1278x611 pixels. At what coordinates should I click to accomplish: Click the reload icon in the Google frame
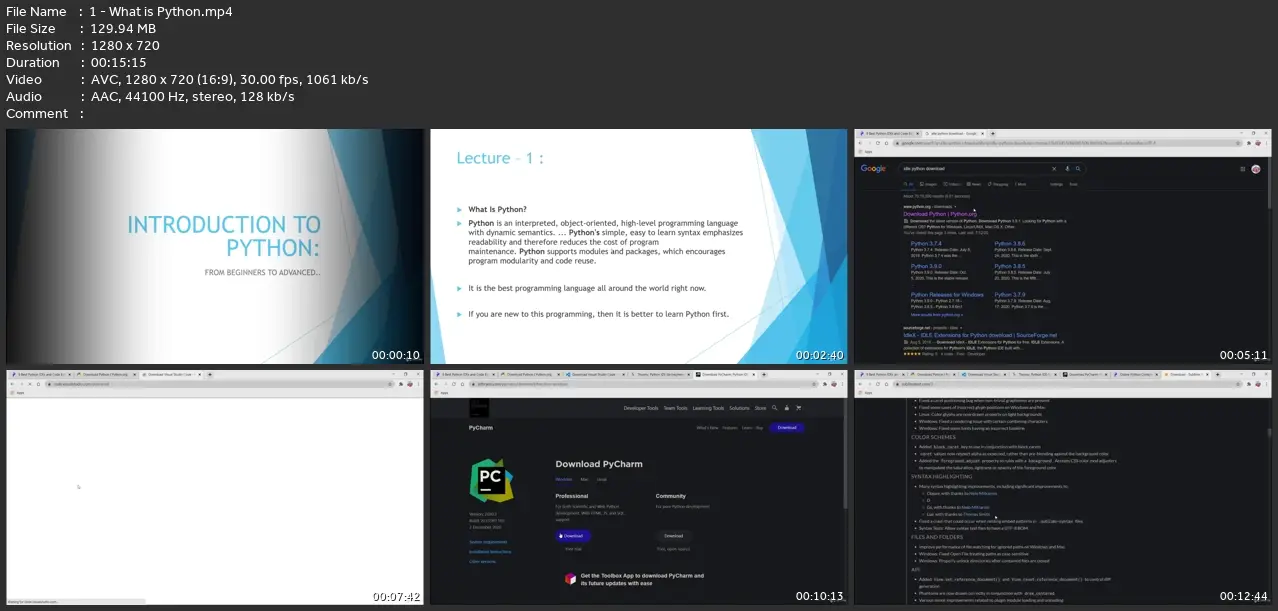pos(877,143)
